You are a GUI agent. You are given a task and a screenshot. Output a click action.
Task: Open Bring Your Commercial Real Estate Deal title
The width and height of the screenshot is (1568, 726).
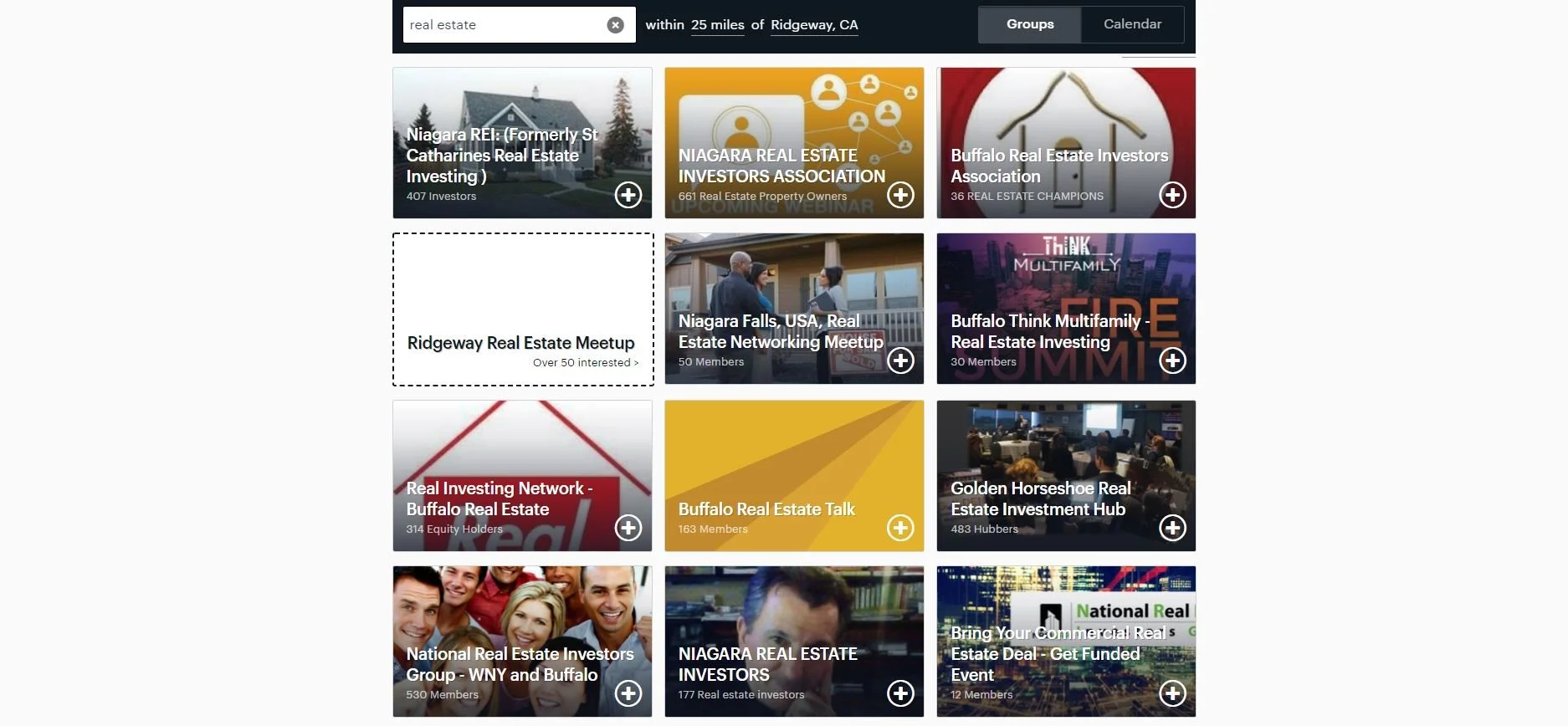(1058, 654)
